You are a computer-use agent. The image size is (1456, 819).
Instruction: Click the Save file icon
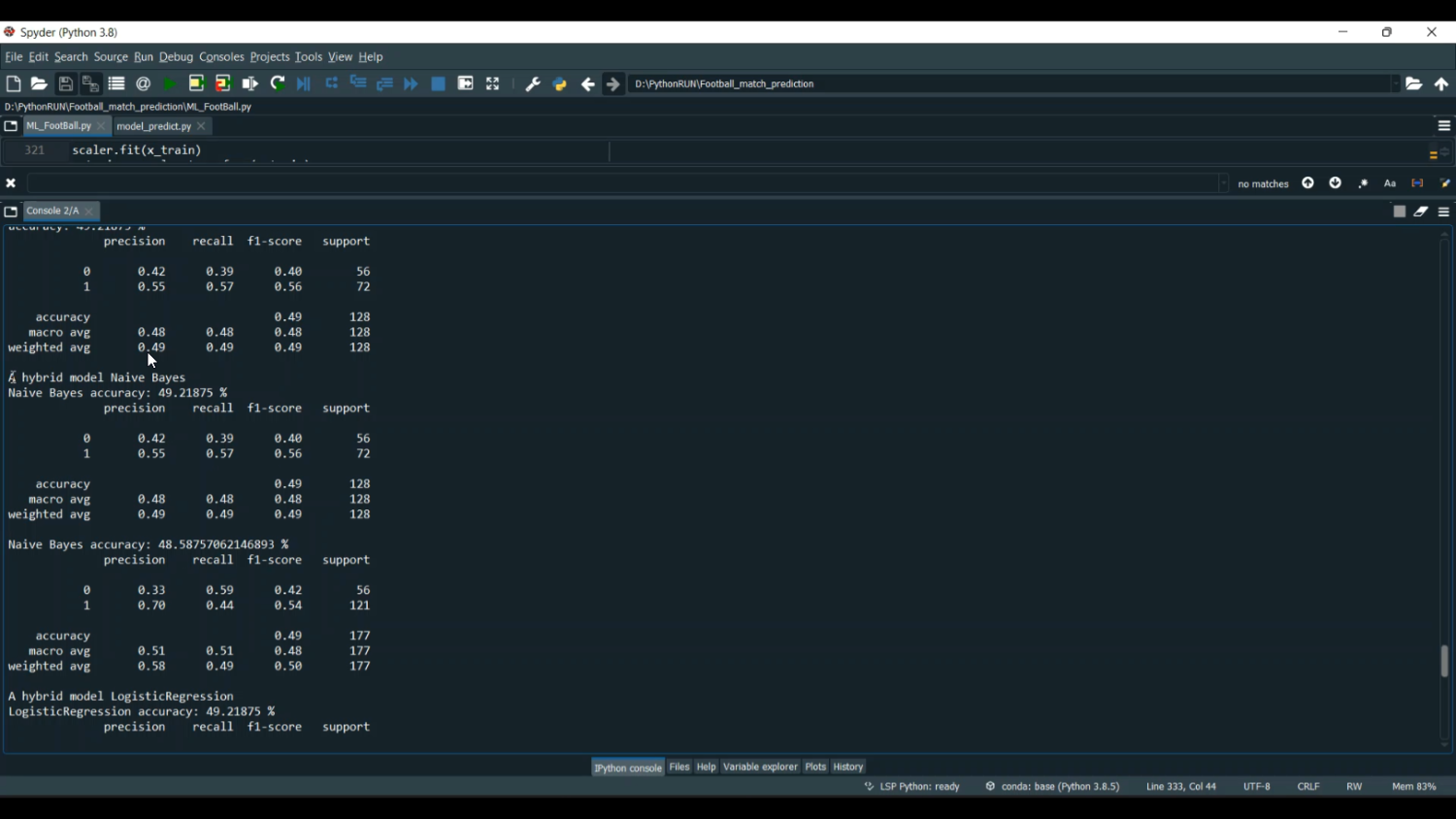[x=66, y=84]
